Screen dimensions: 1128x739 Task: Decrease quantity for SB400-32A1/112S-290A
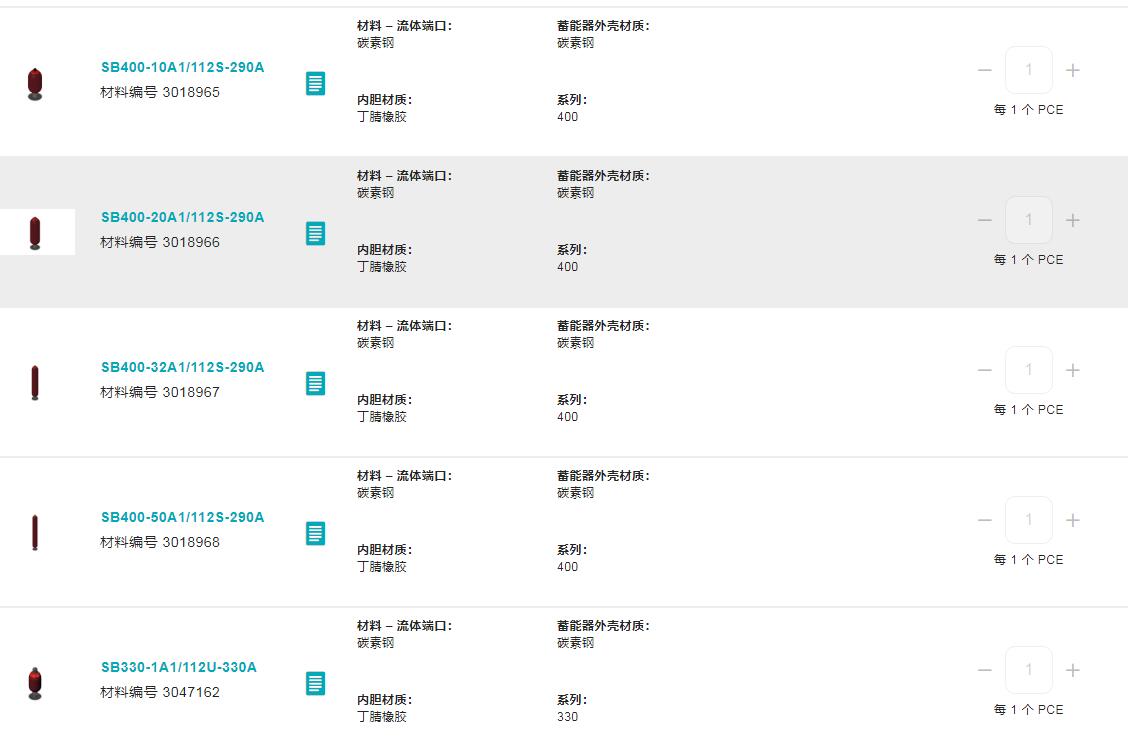pyautogui.click(x=985, y=370)
